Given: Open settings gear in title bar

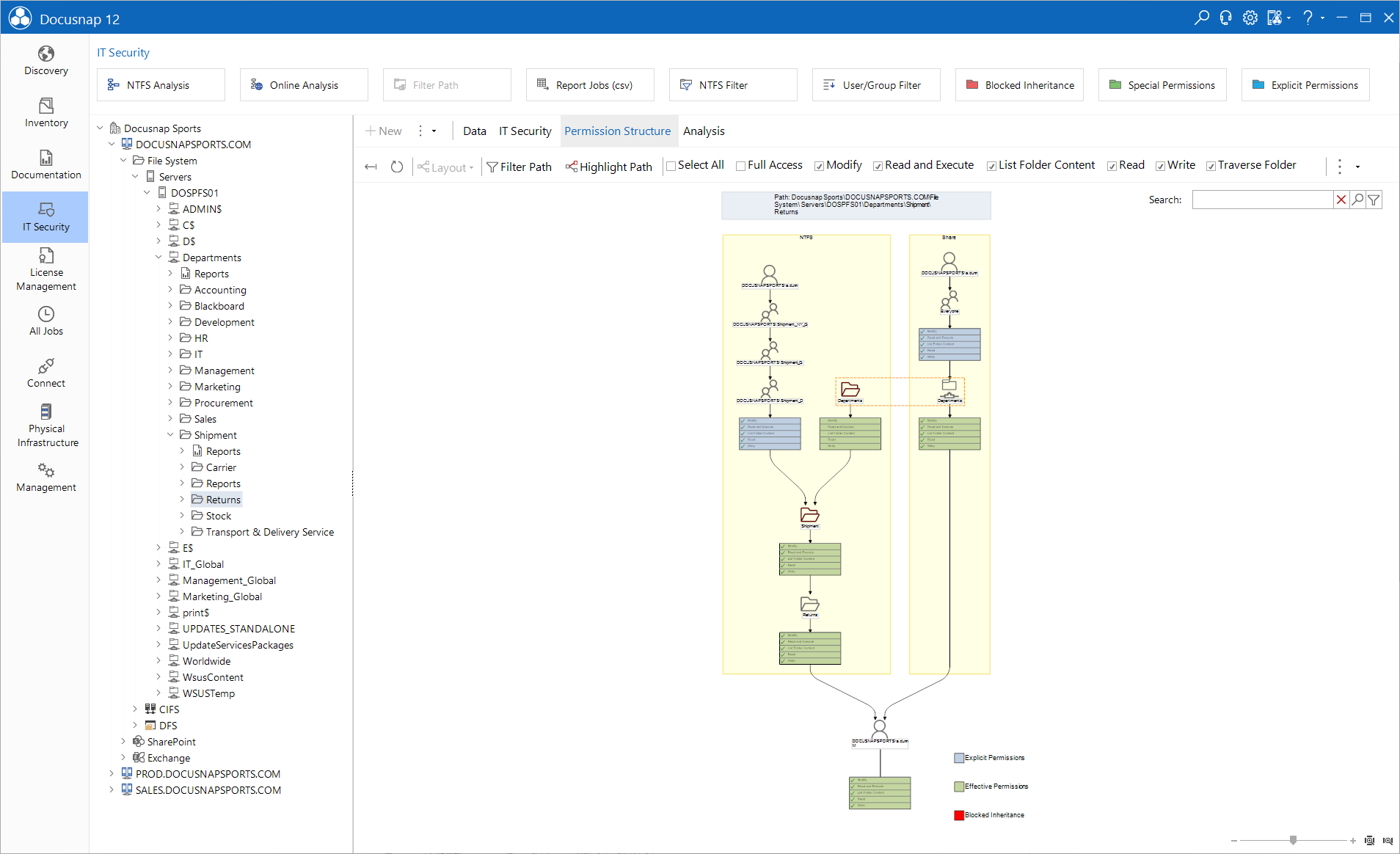Looking at the screenshot, I should [1250, 18].
